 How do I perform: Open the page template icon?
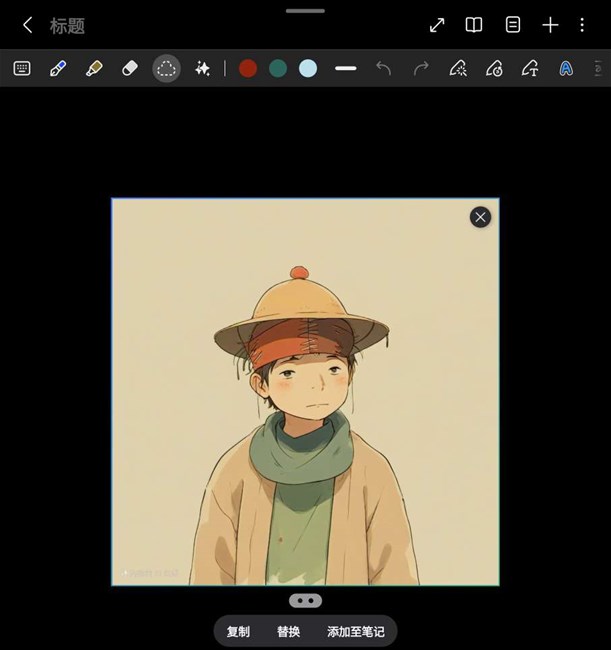pos(513,25)
